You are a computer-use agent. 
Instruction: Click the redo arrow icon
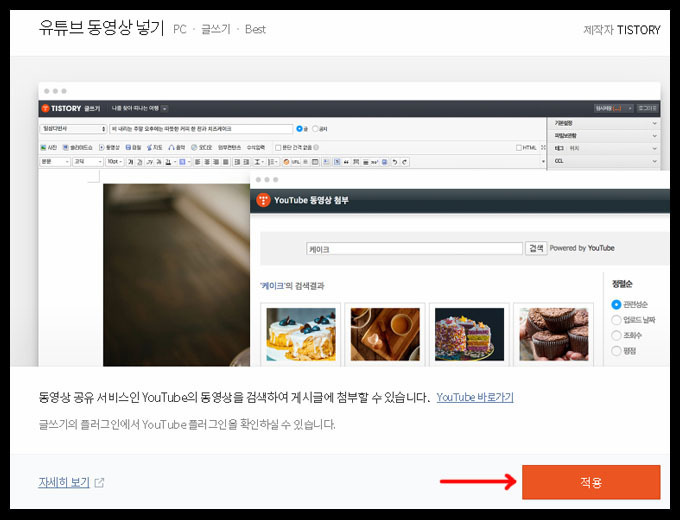tap(404, 162)
